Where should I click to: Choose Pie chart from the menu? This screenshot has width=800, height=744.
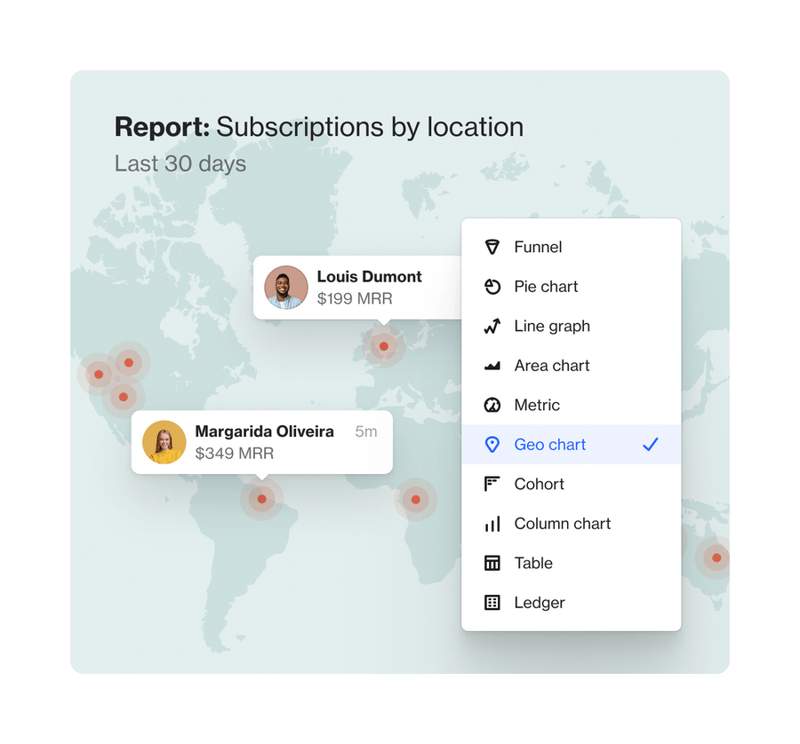tap(544, 287)
